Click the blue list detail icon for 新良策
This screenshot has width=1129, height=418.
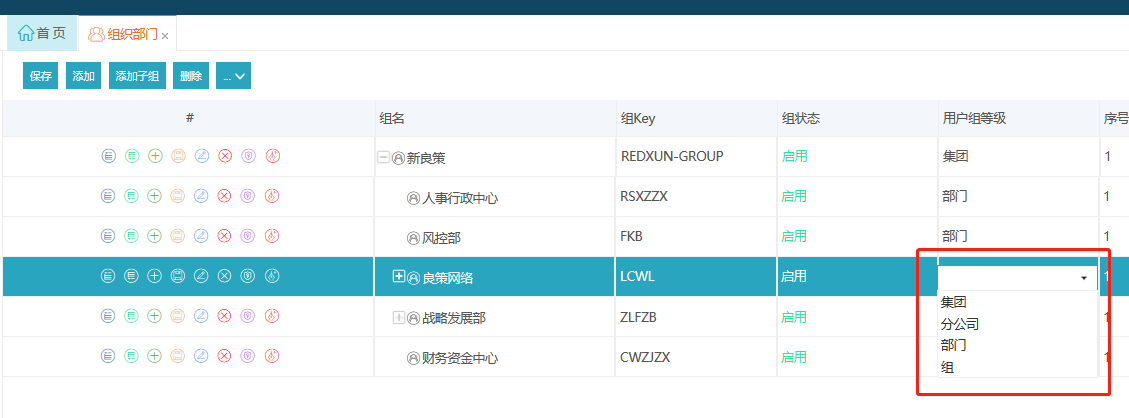pyautogui.click(x=108, y=155)
